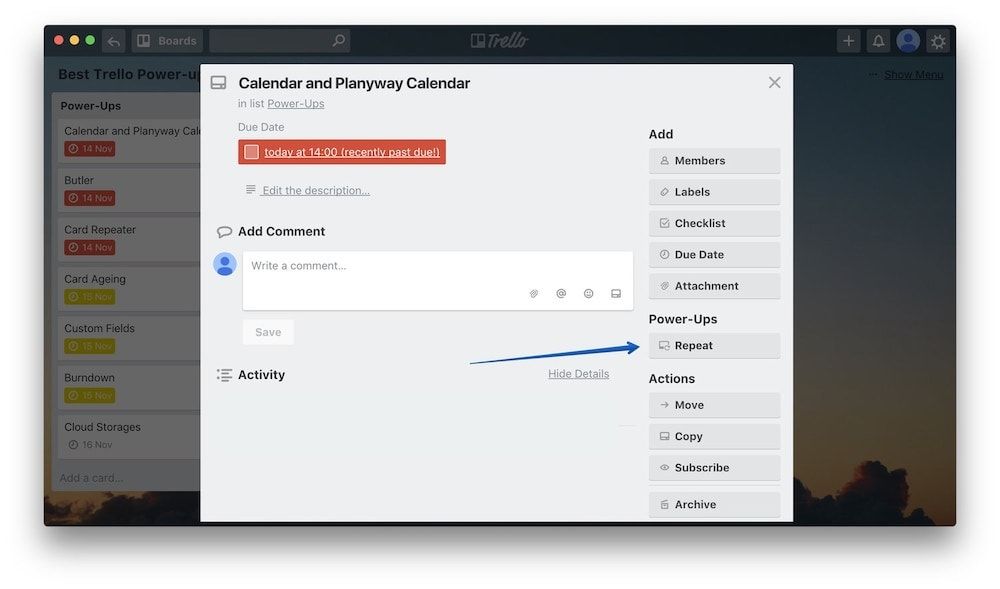Click Edit the description link

point(315,190)
